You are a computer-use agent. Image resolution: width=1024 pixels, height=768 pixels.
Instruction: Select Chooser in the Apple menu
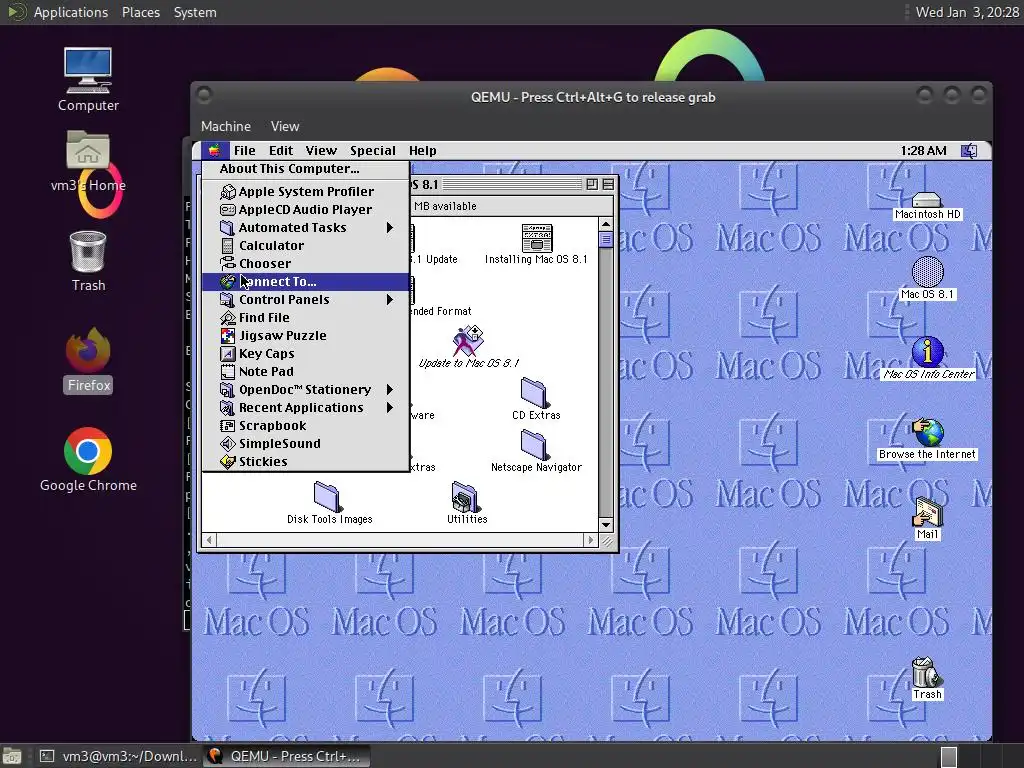[x=305, y=264]
